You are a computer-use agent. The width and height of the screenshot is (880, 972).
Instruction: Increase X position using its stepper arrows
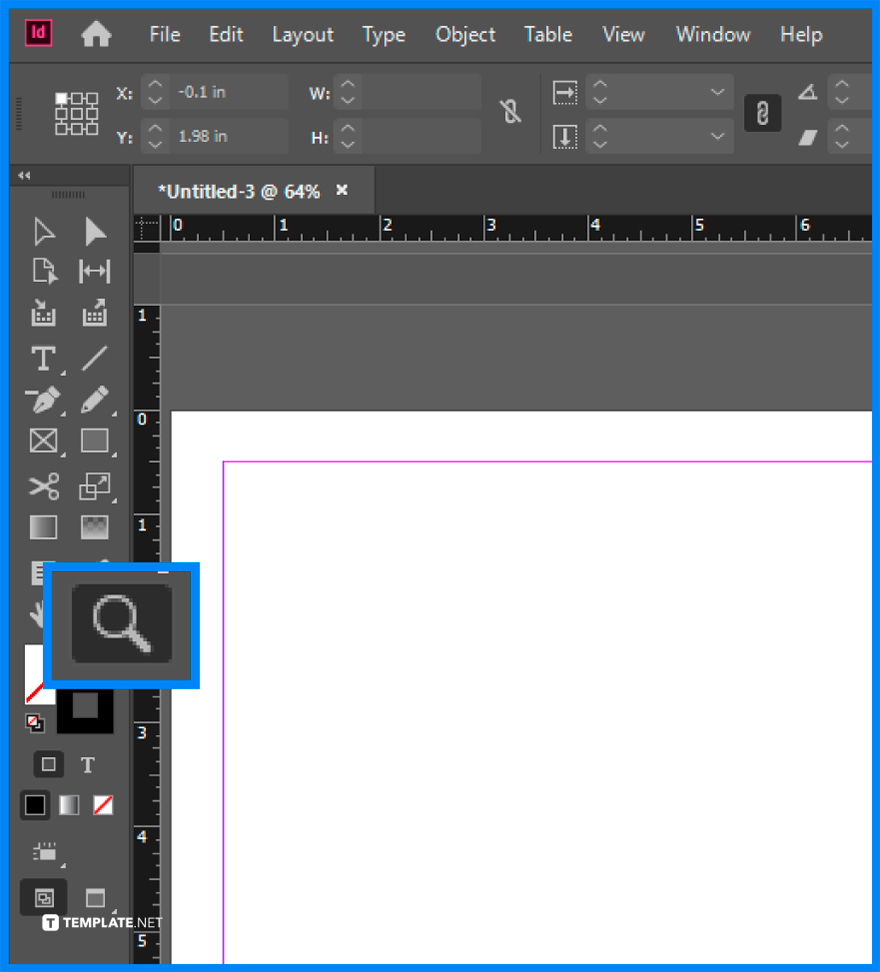tap(155, 86)
